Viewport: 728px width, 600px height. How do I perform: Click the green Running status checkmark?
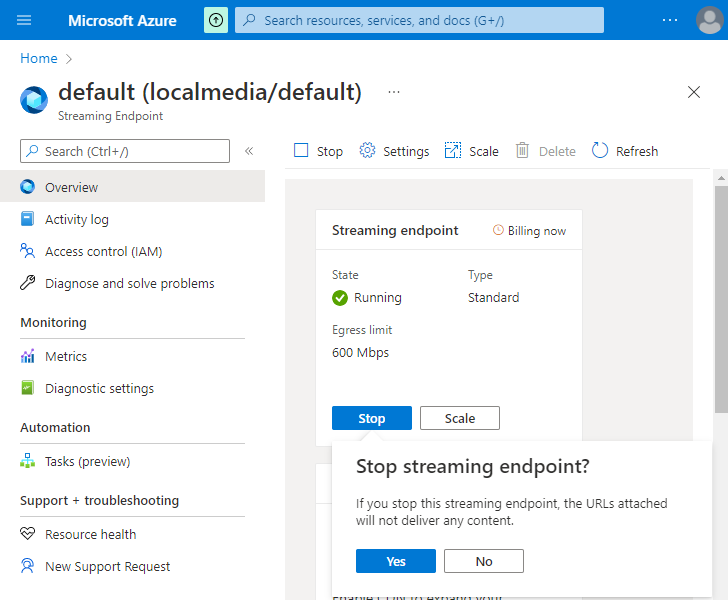(x=340, y=298)
